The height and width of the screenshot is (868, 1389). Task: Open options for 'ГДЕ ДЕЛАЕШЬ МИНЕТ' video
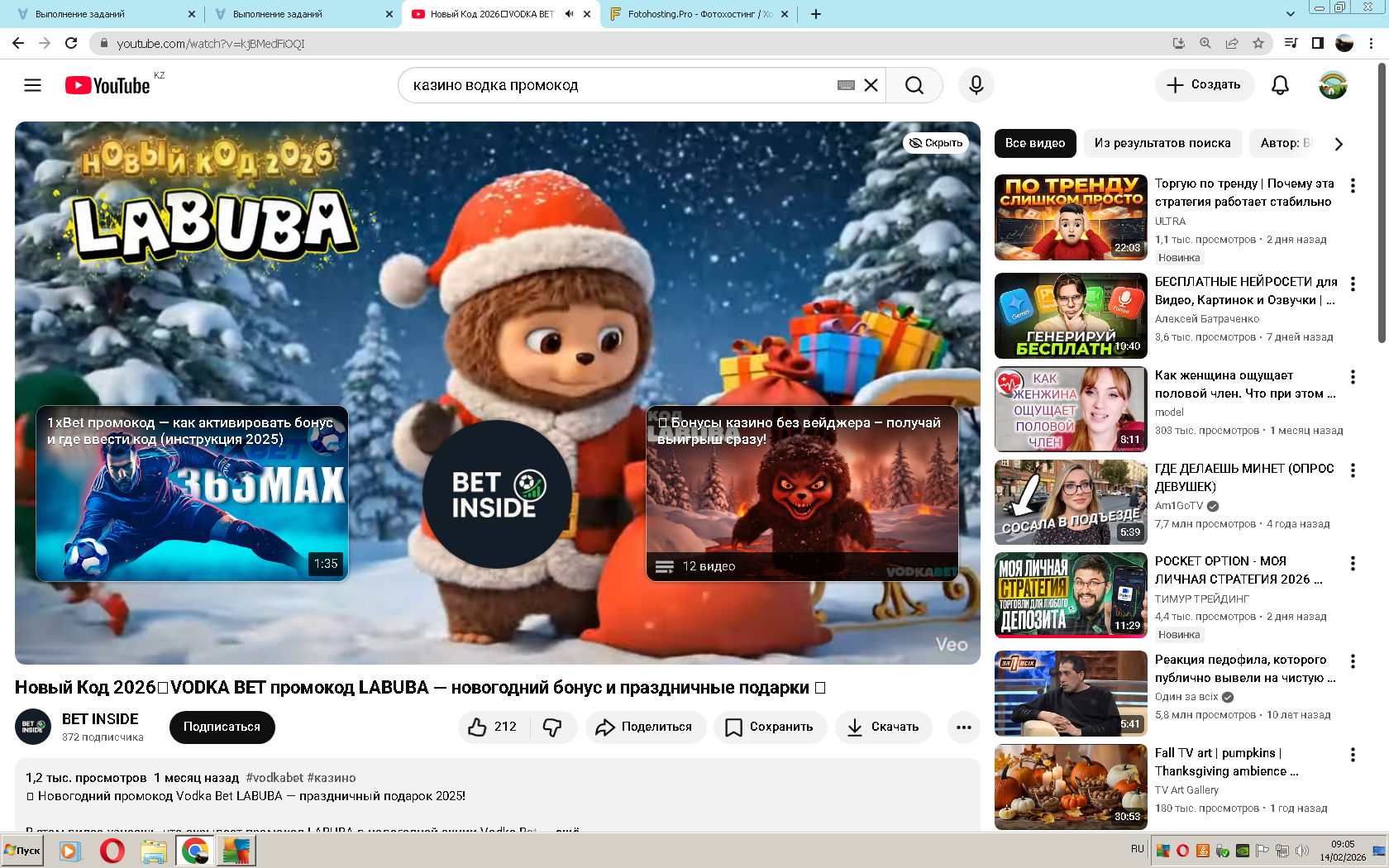(1353, 470)
